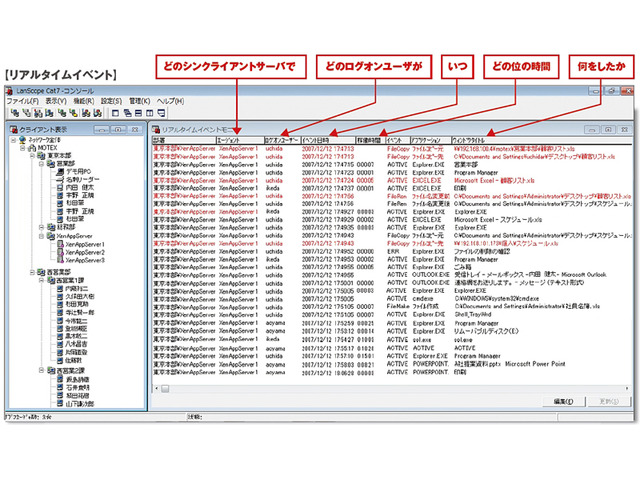The width and height of the screenshot is (640, 480).
Task: Click the server icon beside XenAppServer3
Action: point(60,260)
